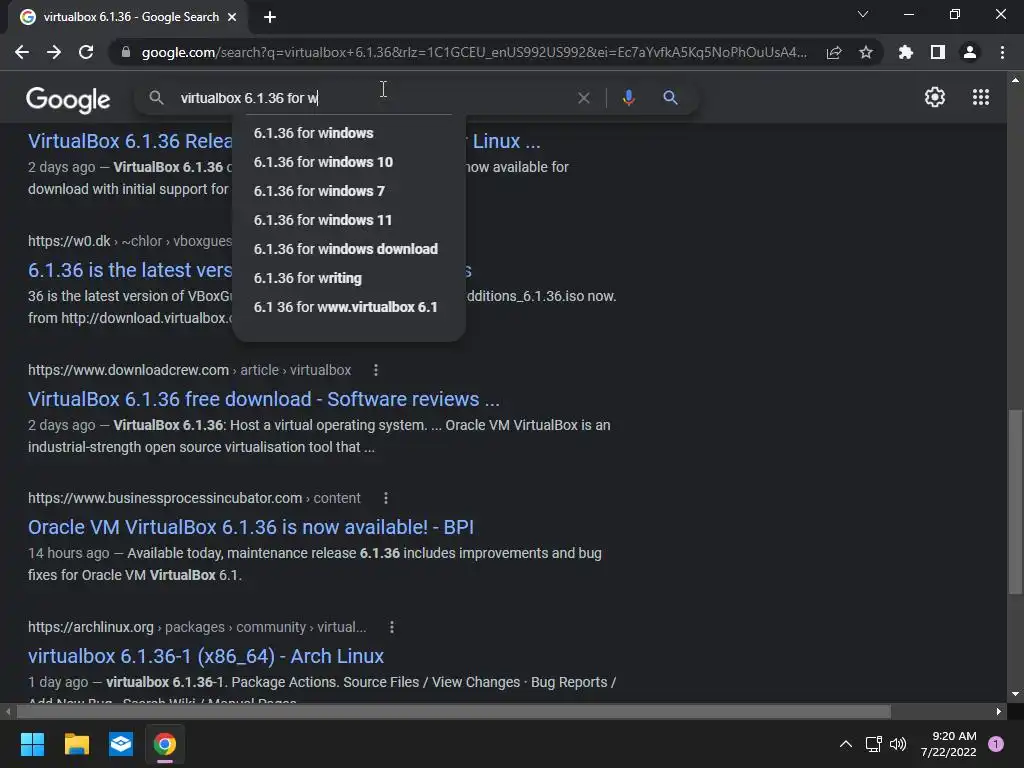Choose suggestion '6.1.36 for windows'

(x=349, y=133)
